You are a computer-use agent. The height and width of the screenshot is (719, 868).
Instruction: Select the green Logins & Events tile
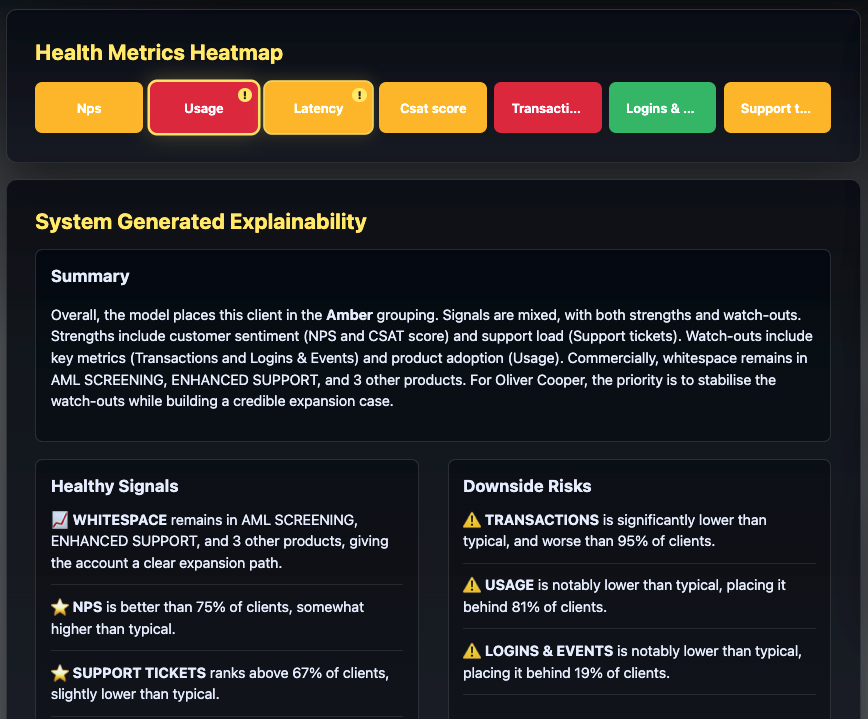coord(662,107)
